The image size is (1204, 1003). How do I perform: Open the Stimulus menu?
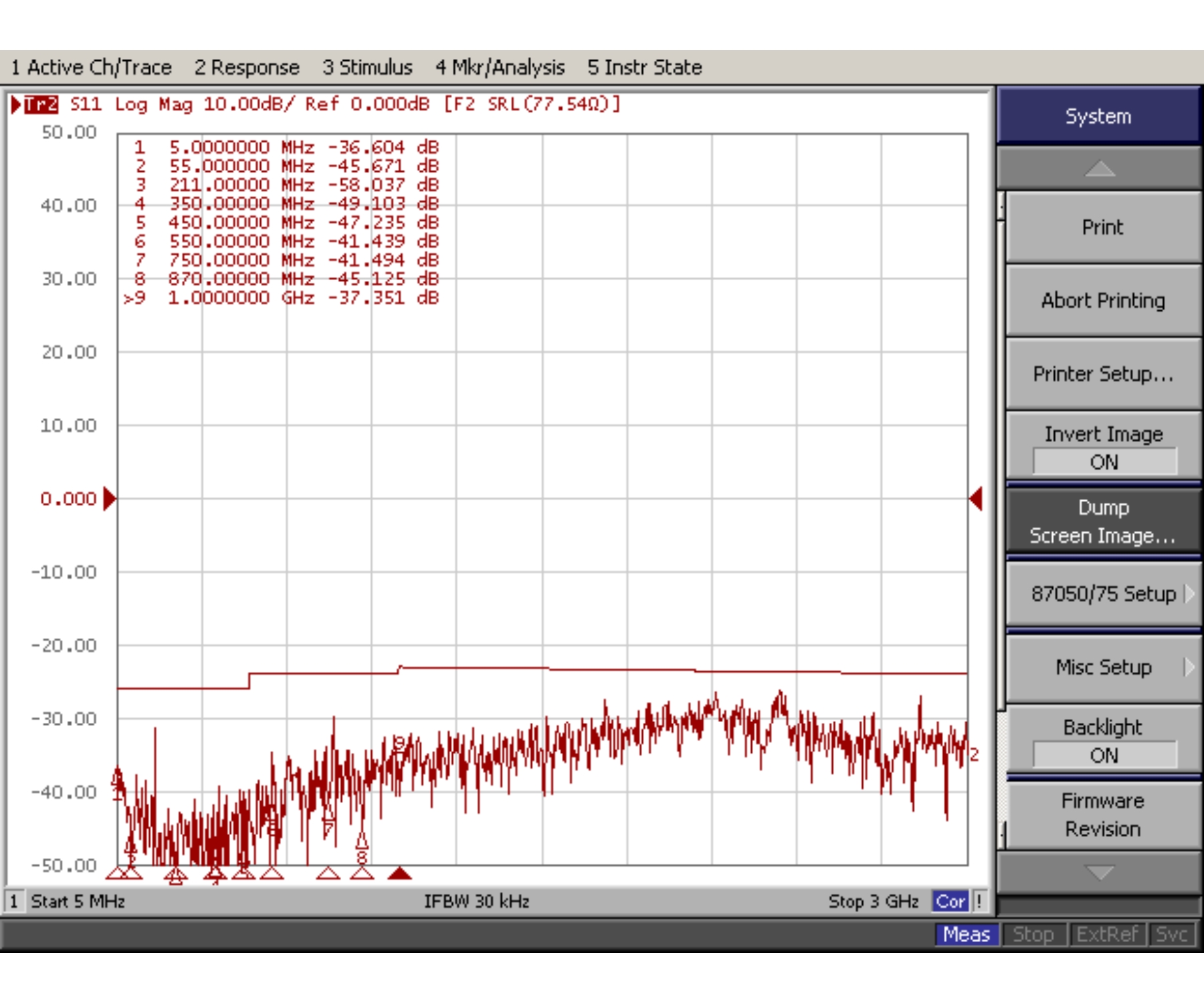(x=367, y=68)
